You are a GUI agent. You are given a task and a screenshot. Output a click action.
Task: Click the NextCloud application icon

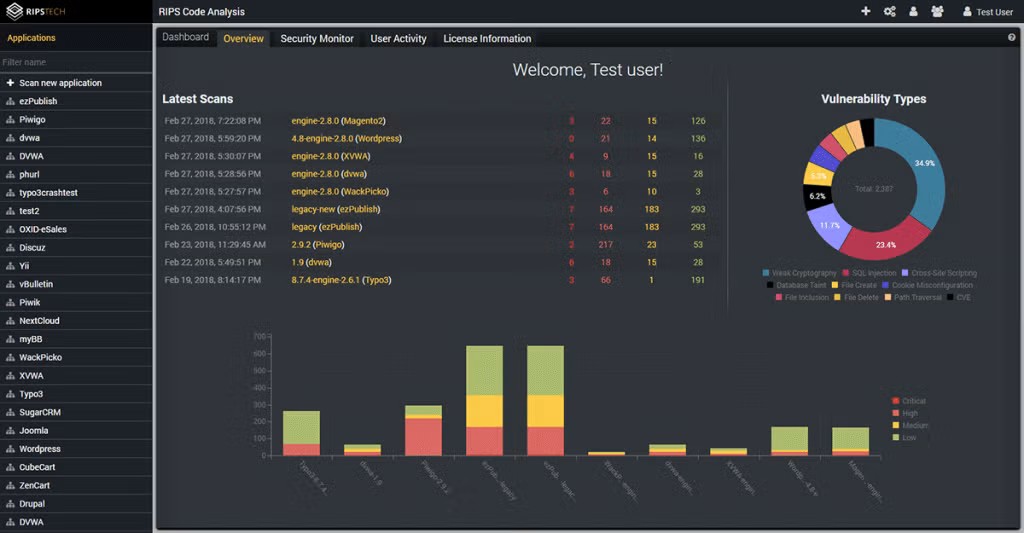(10, 321)
